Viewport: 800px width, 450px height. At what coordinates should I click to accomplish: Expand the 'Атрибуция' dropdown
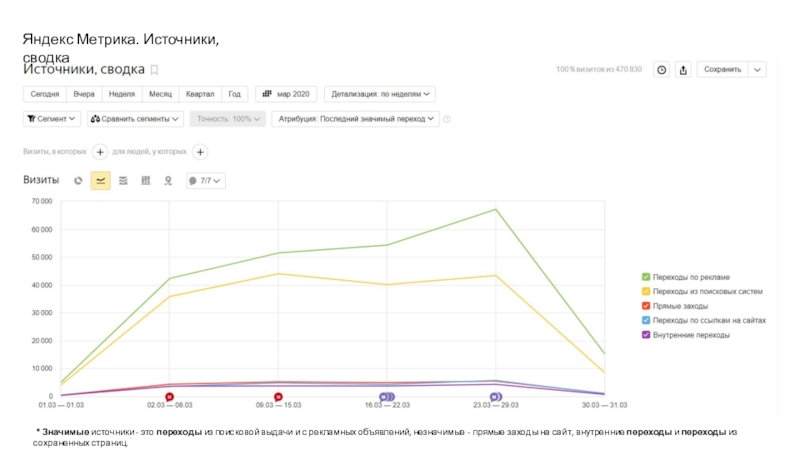click(x=355, y=119)
